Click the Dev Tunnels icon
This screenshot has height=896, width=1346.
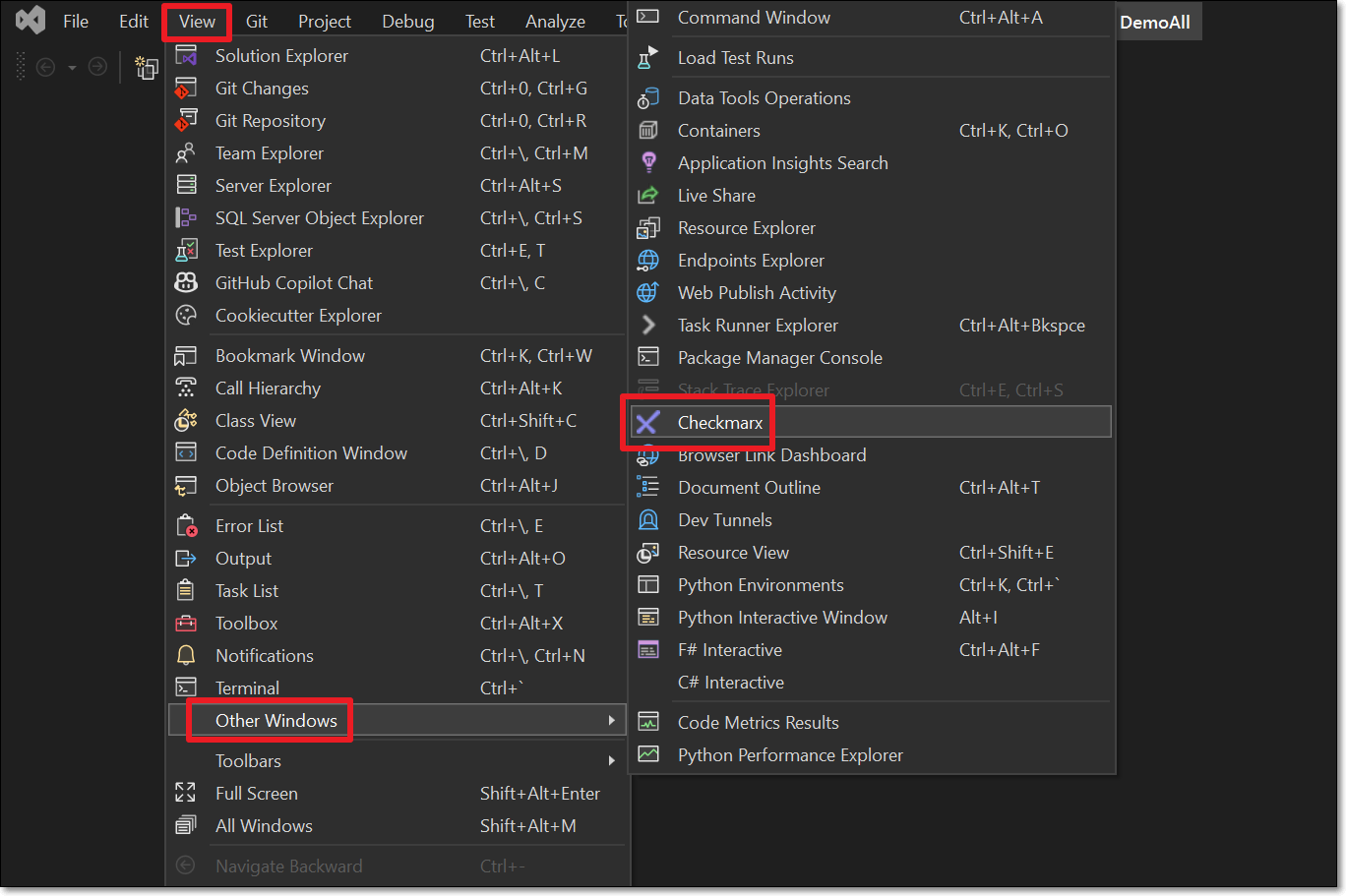point(647,520)
